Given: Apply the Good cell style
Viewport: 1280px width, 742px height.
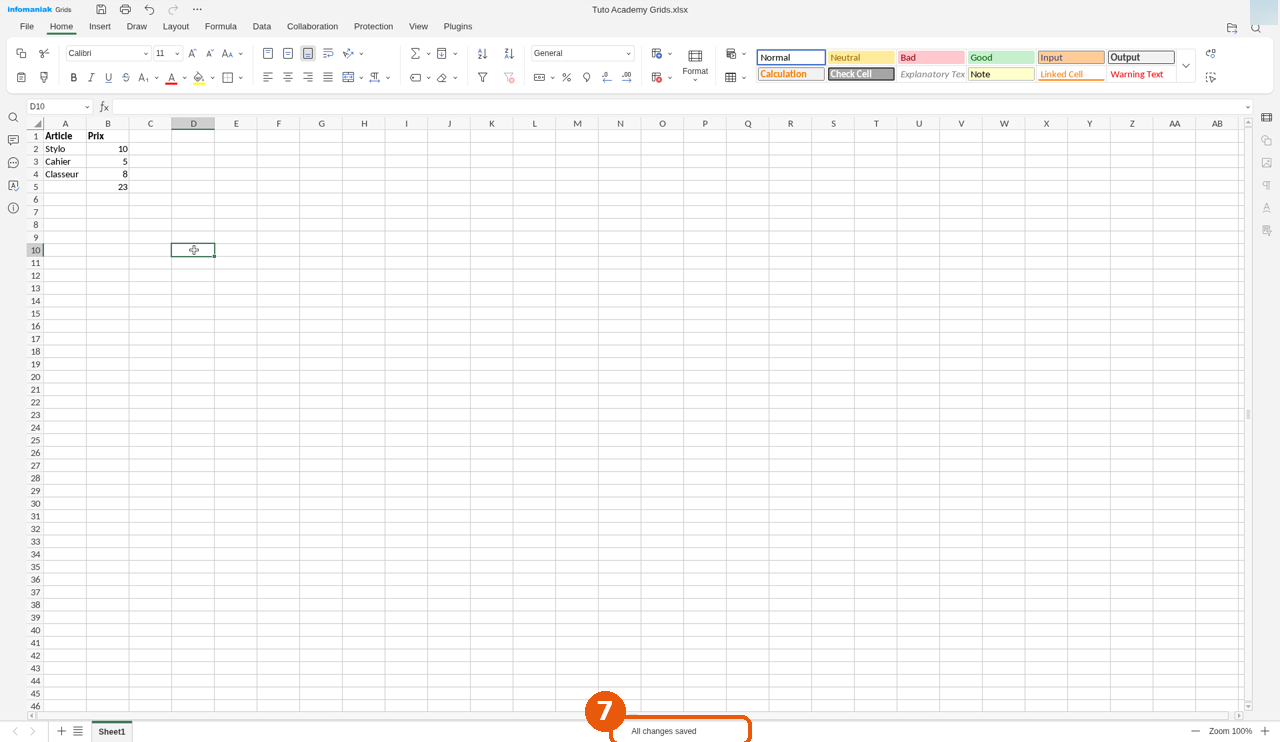Looking at the screenshot, I should pos(1001,58).
